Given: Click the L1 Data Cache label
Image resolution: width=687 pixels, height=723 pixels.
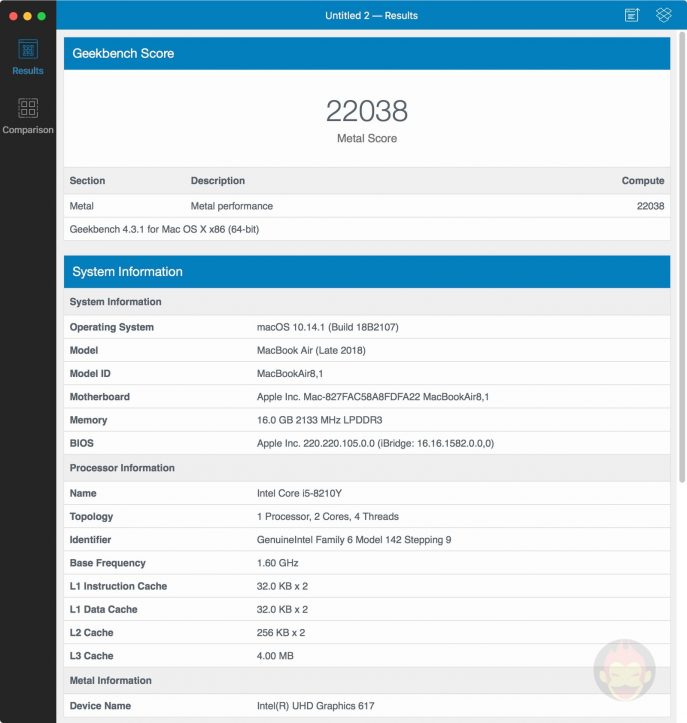Looking at the screenshot, I should (103, 610).
